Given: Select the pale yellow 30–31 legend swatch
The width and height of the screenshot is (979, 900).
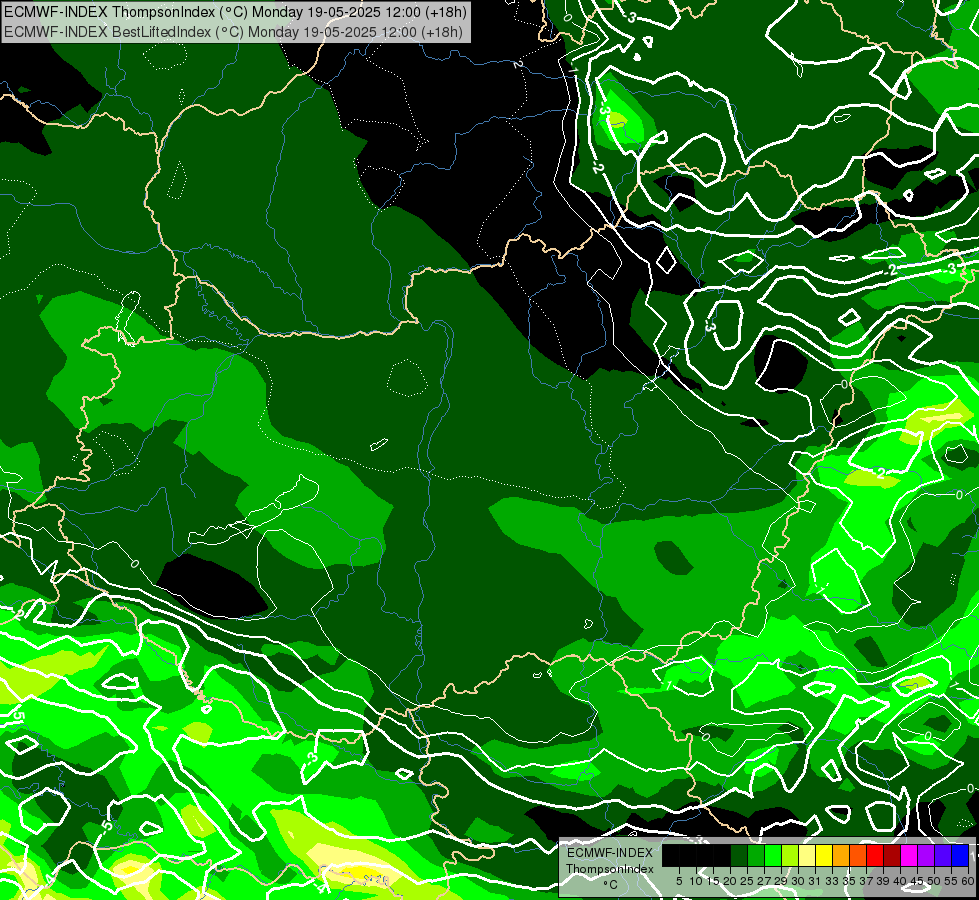Looking at the screenshot, I should [x=807, y=856].
